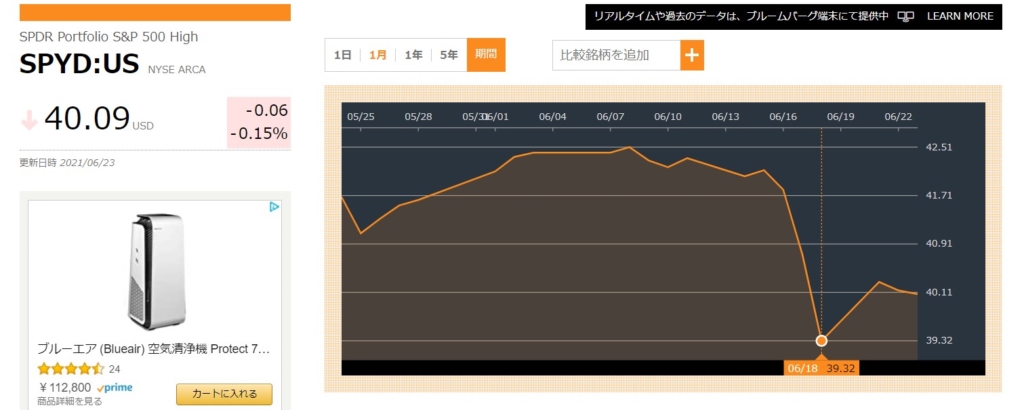Click the 05/28 date axis label
The image size is (1024, 410).
[418, 117]
